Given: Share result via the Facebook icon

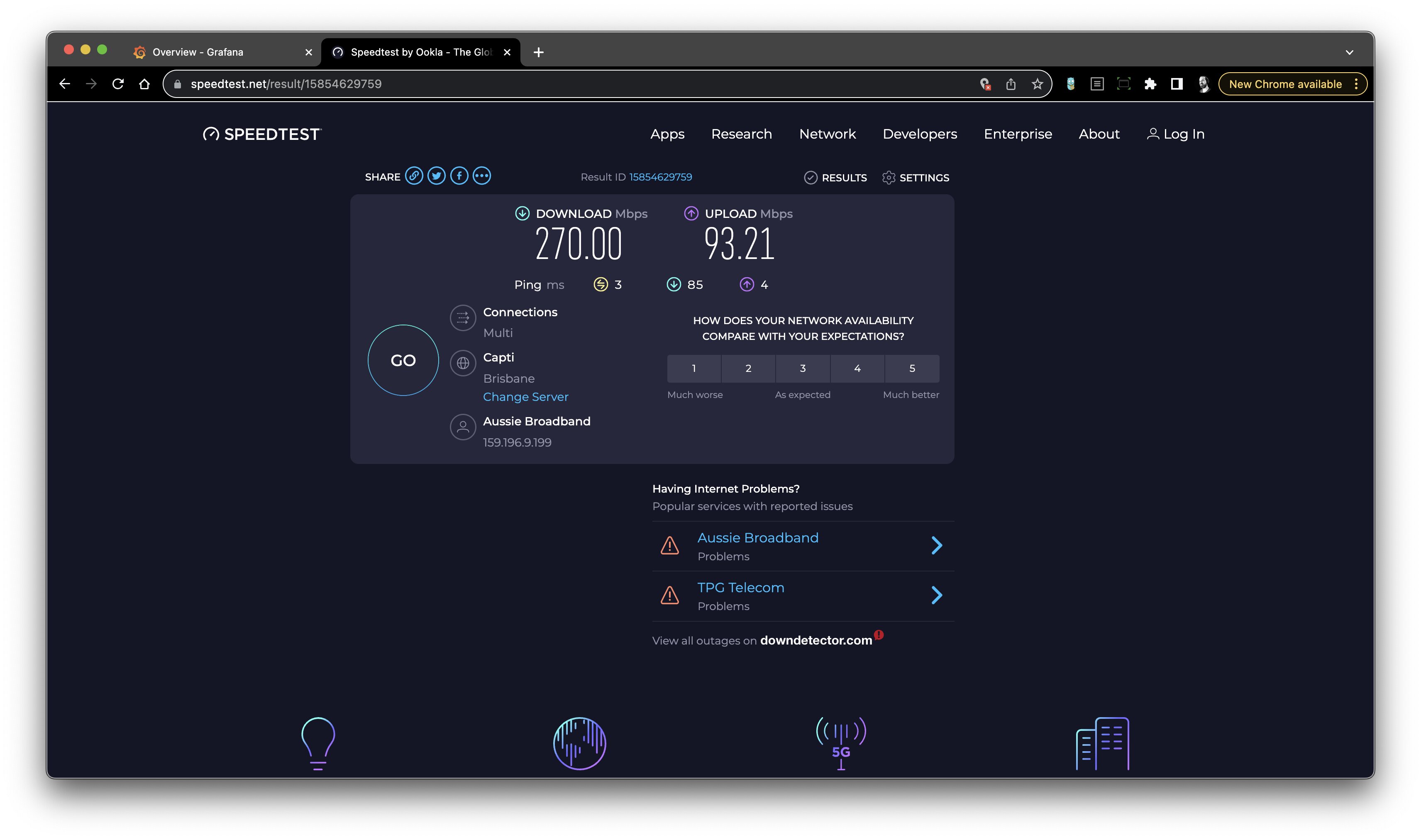Looking at the screenshot, I should pyautogui.click(x=459, y=176).
